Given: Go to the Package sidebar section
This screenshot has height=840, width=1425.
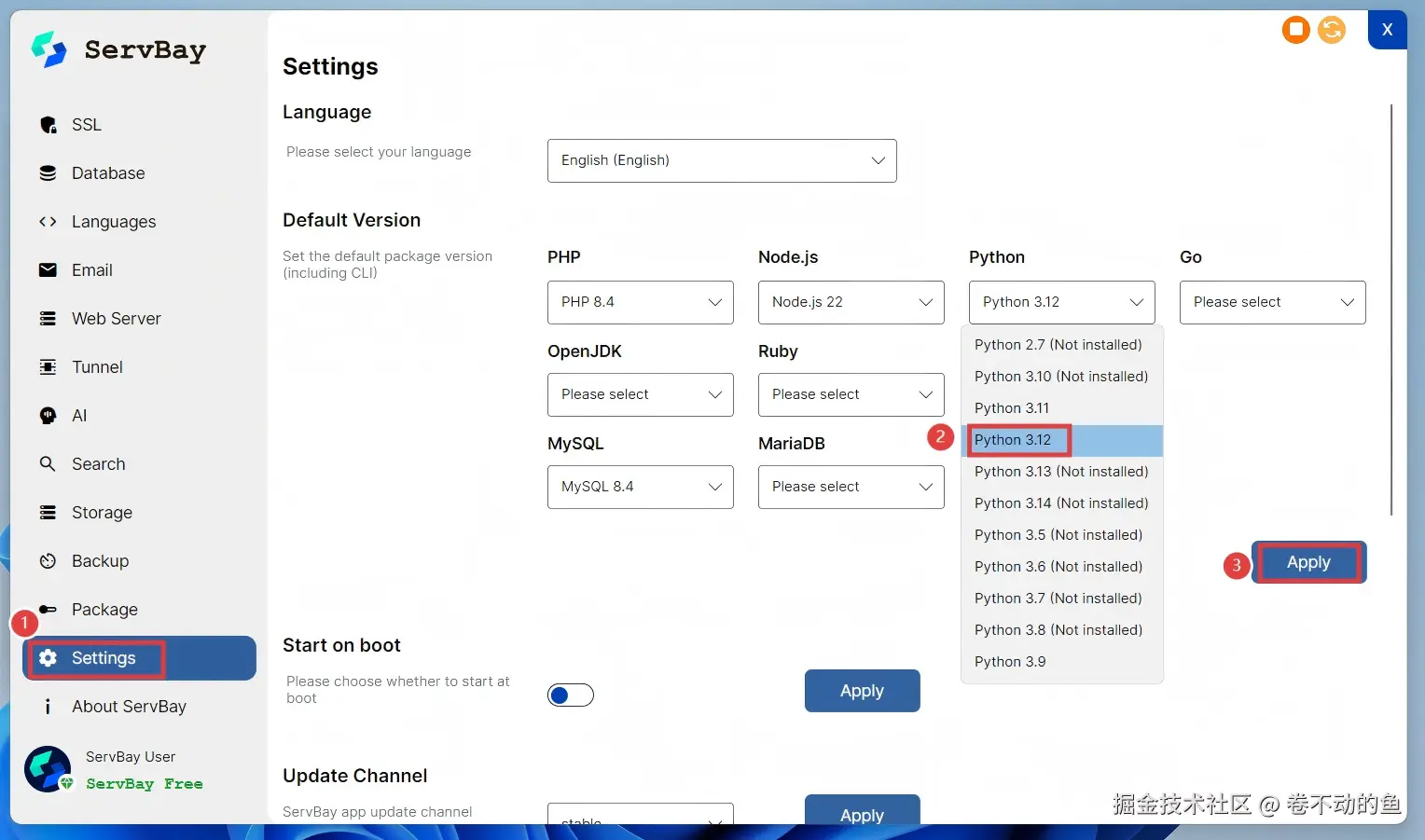Looking at the screenshot, I should coord(139,610).
